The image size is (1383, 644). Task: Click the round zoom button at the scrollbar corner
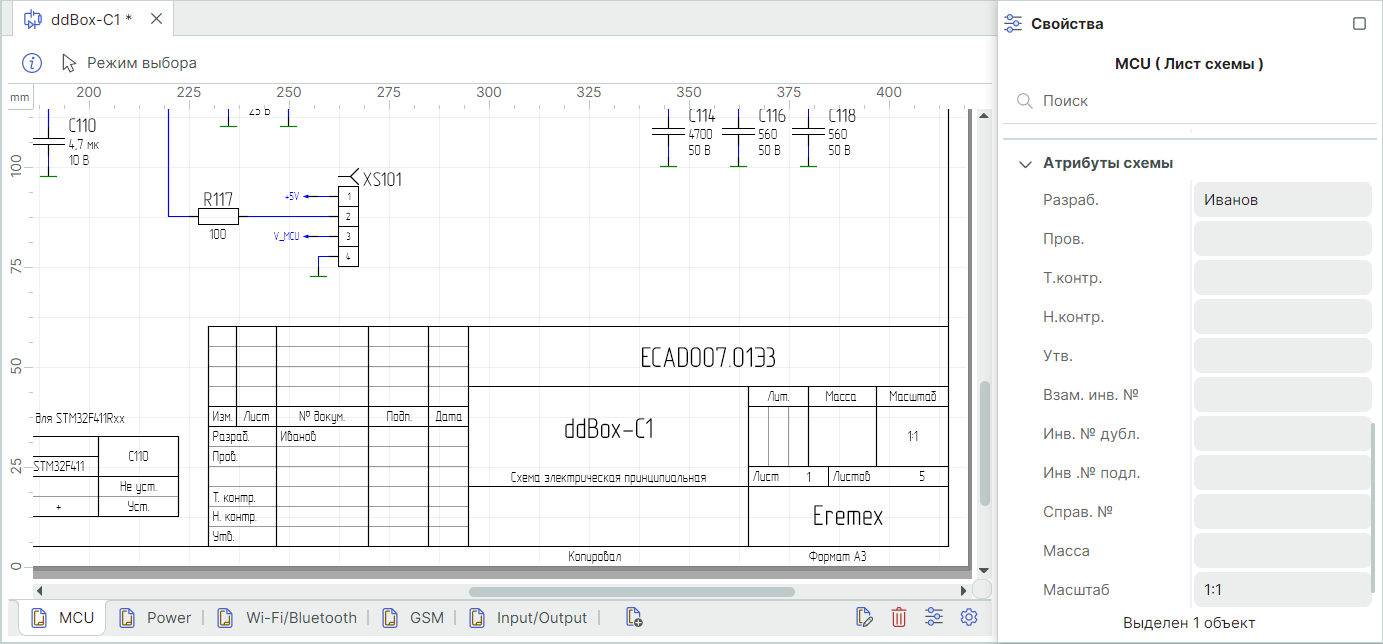981,590
